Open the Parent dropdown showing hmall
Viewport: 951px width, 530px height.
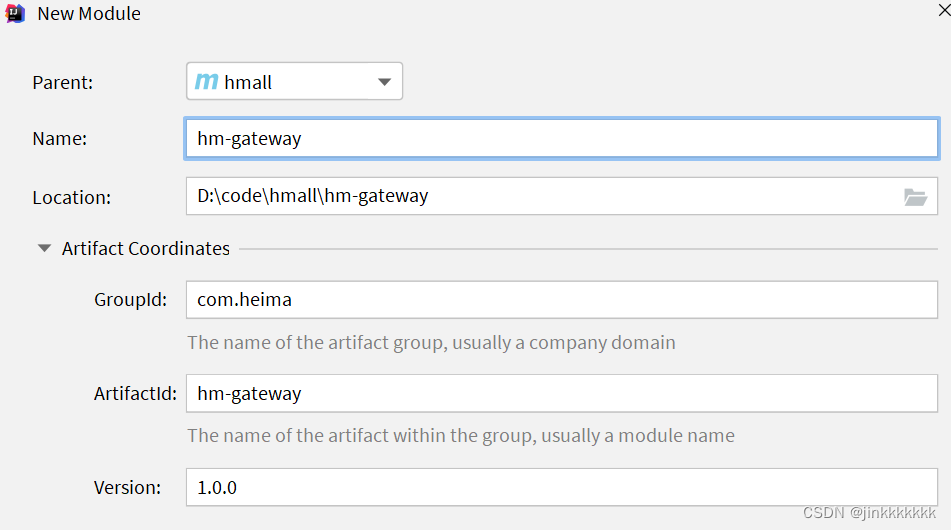[294, 81]
